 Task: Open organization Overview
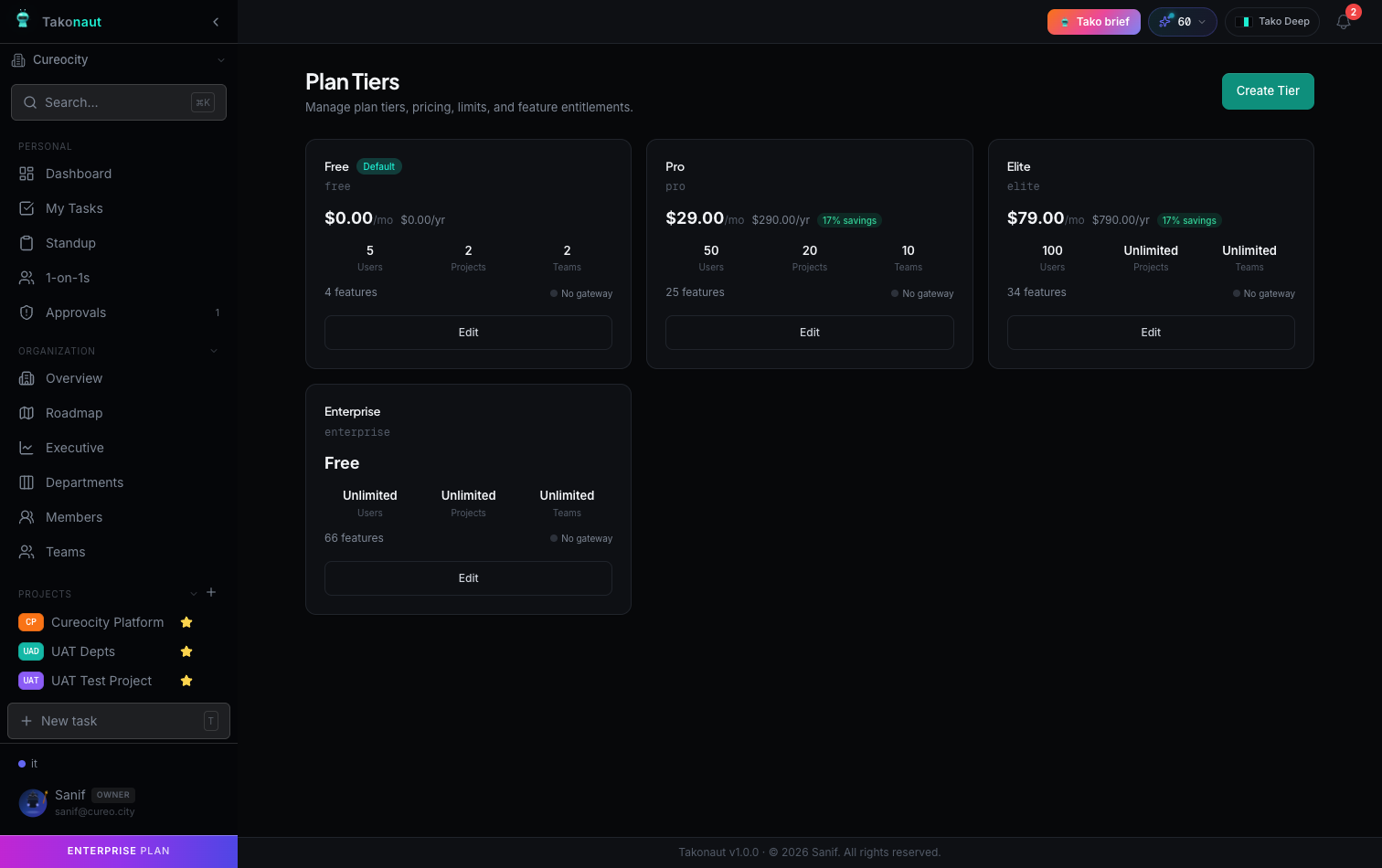[119, 378]
